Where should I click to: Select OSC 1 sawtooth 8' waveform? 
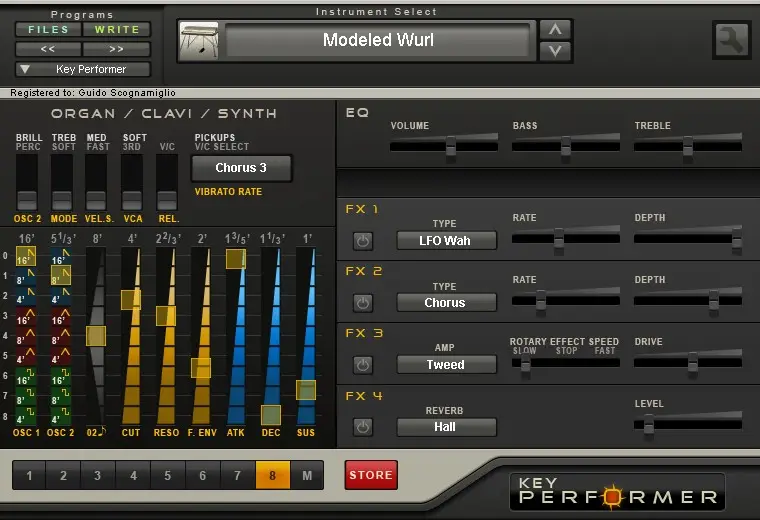tap(26, 277)
